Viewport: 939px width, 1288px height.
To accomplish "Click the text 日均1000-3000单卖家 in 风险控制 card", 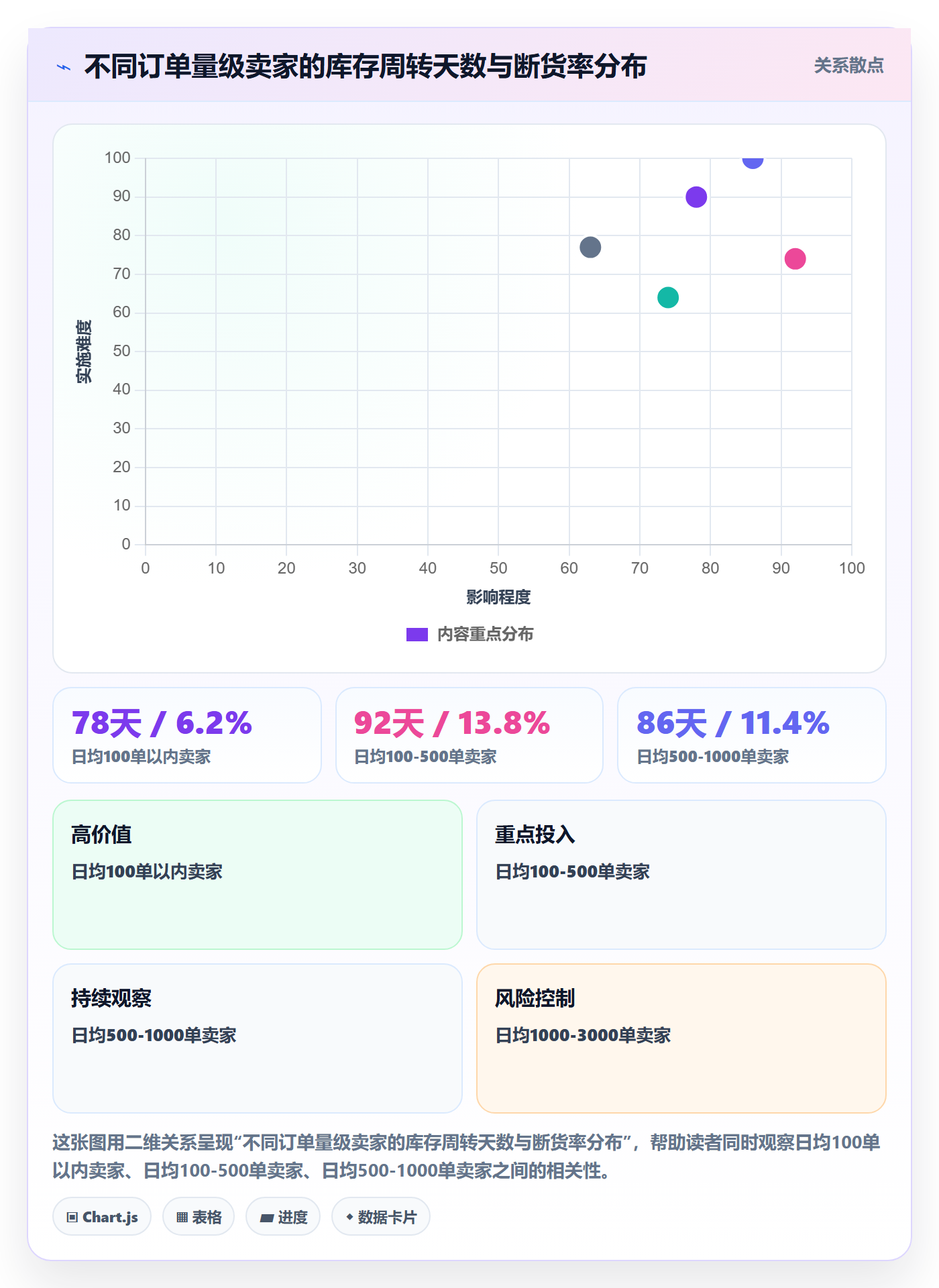I will (583, 1035).
